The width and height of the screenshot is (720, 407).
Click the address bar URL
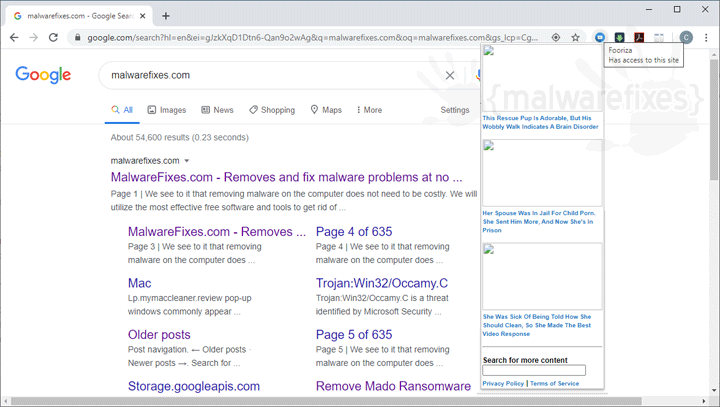point(312,38)
